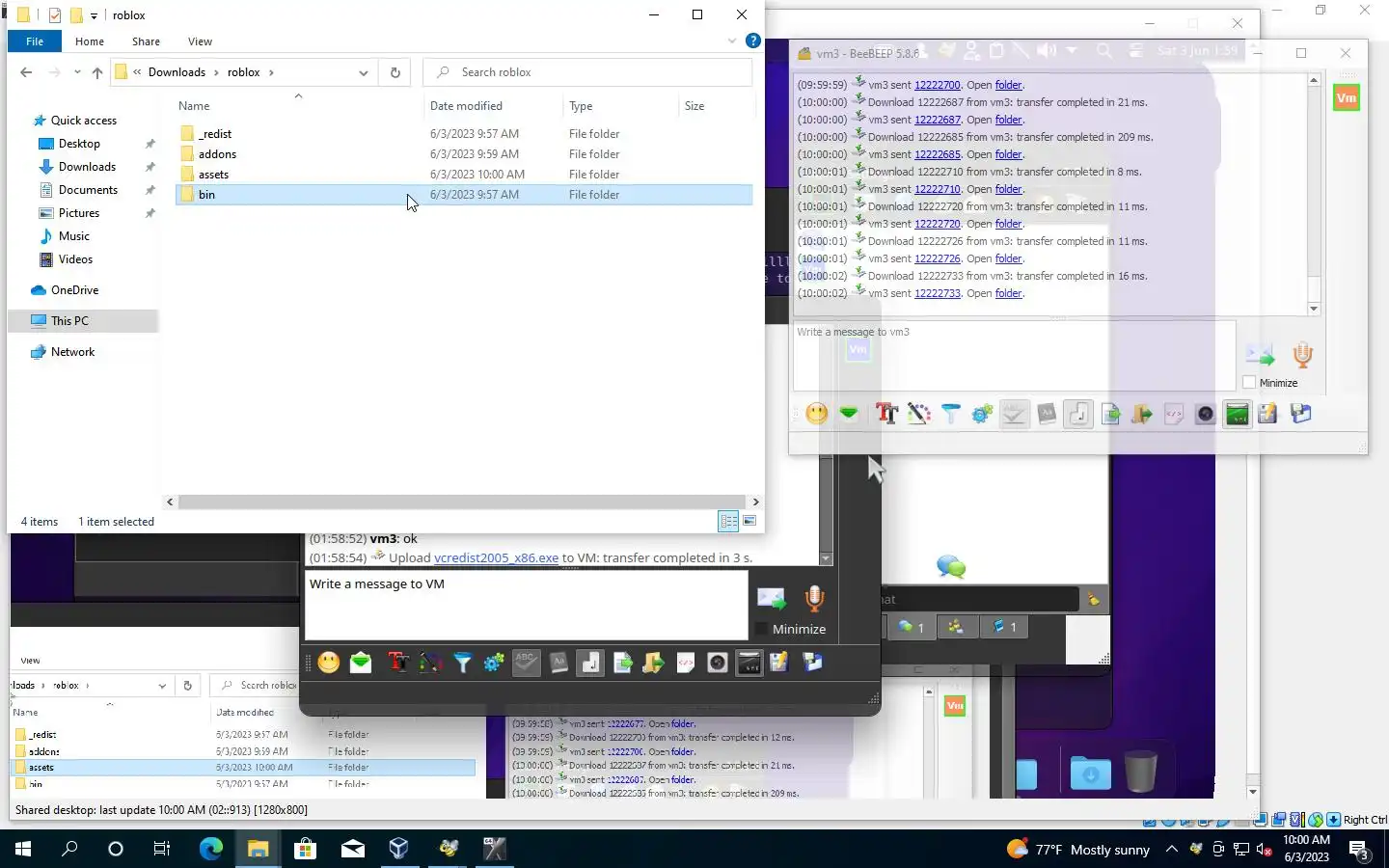This screenshot has height=868, width=1389.
Task: Expand address bar previous locations dropdown
Action: 364,72
